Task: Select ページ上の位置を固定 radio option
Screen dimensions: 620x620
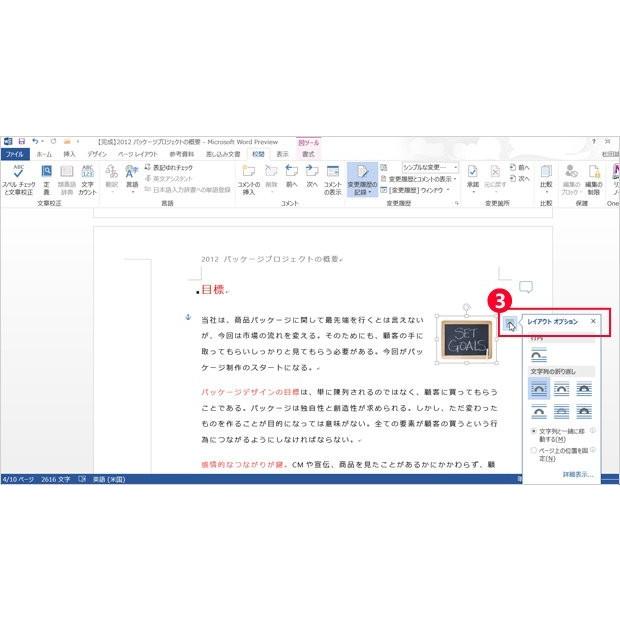Action: click(535, 450)
